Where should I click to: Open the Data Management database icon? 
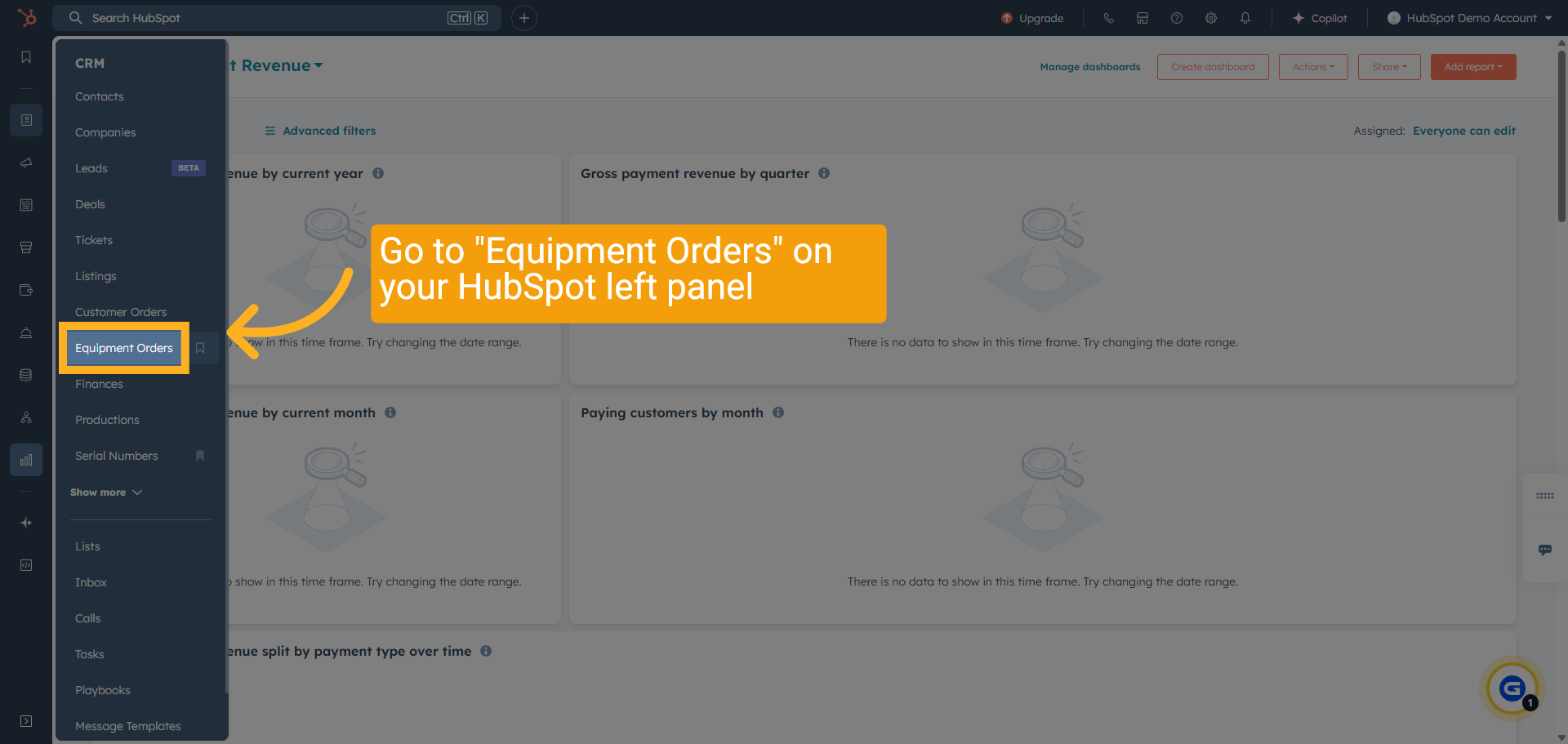coord(26,375)
